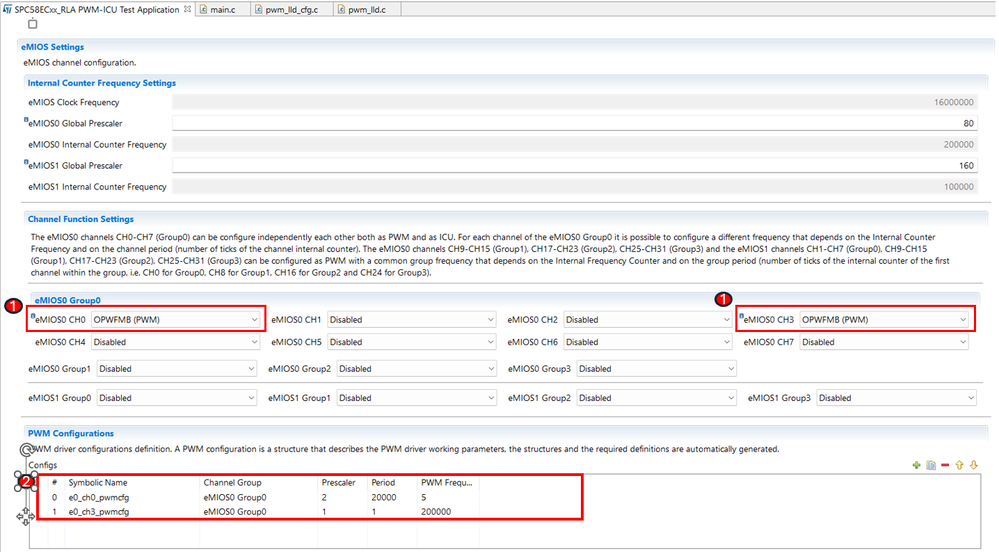The height and width of the screenshot is (552, 999).
Task: Switch to the main.c tab
Action: tap(222, 10)
